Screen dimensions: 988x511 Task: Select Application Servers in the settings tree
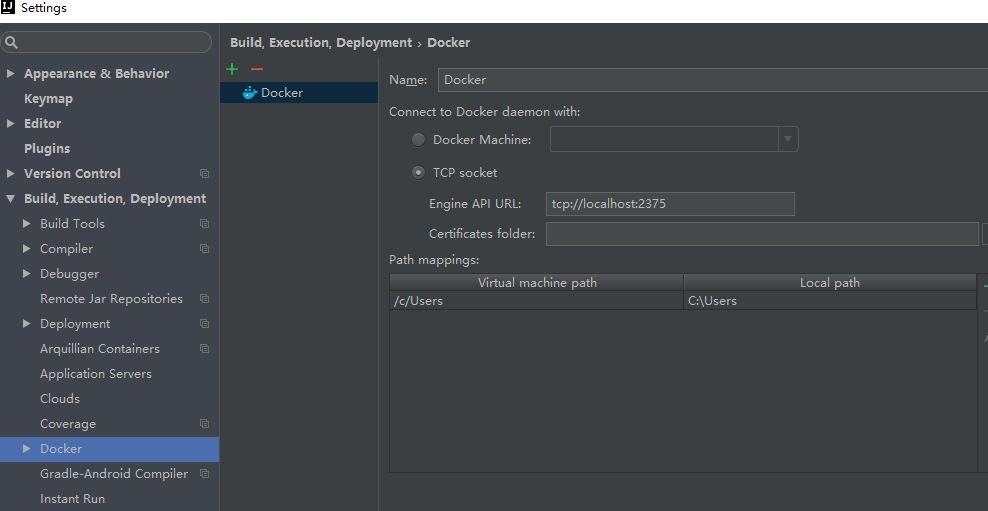(x=96, y=374)
